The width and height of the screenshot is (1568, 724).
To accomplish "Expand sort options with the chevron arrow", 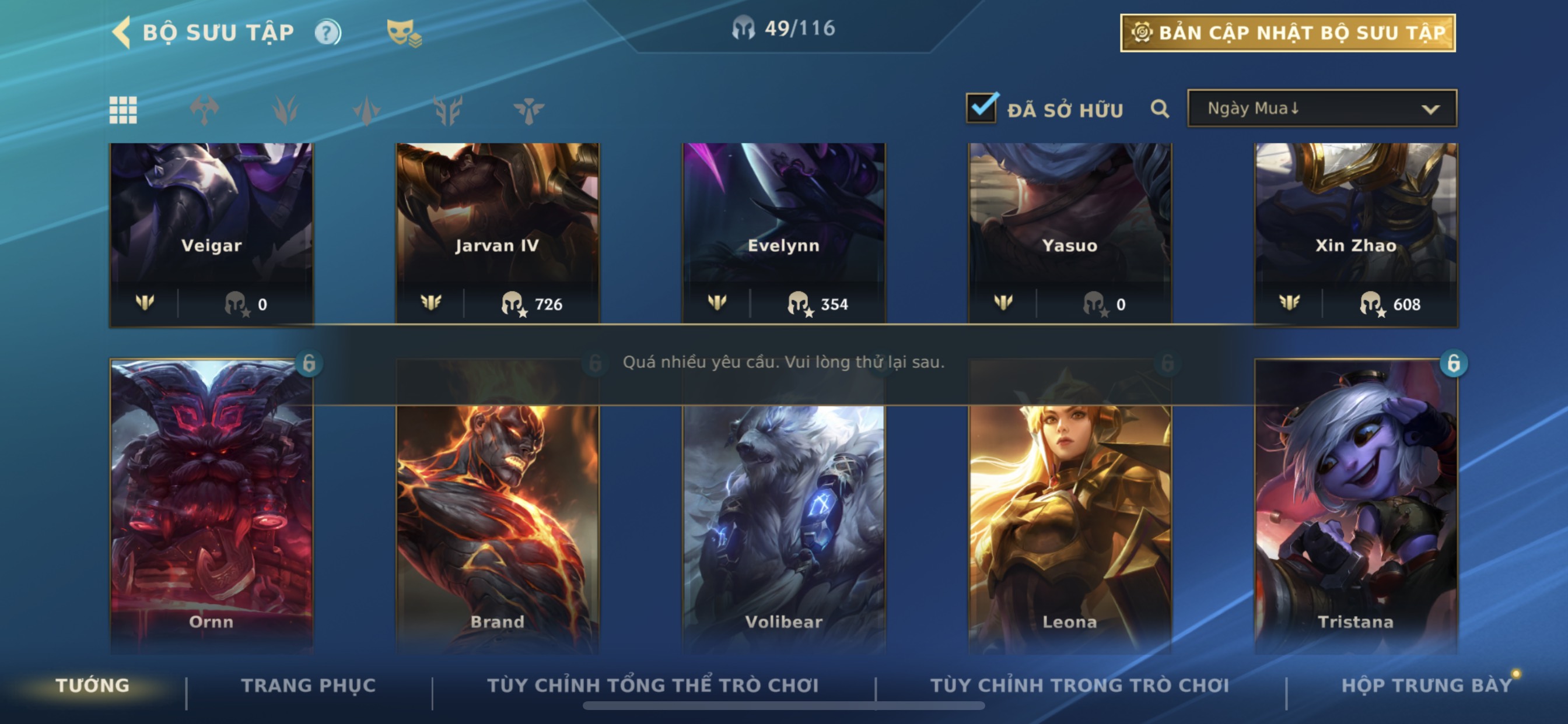I will (x=1430, y=110).
